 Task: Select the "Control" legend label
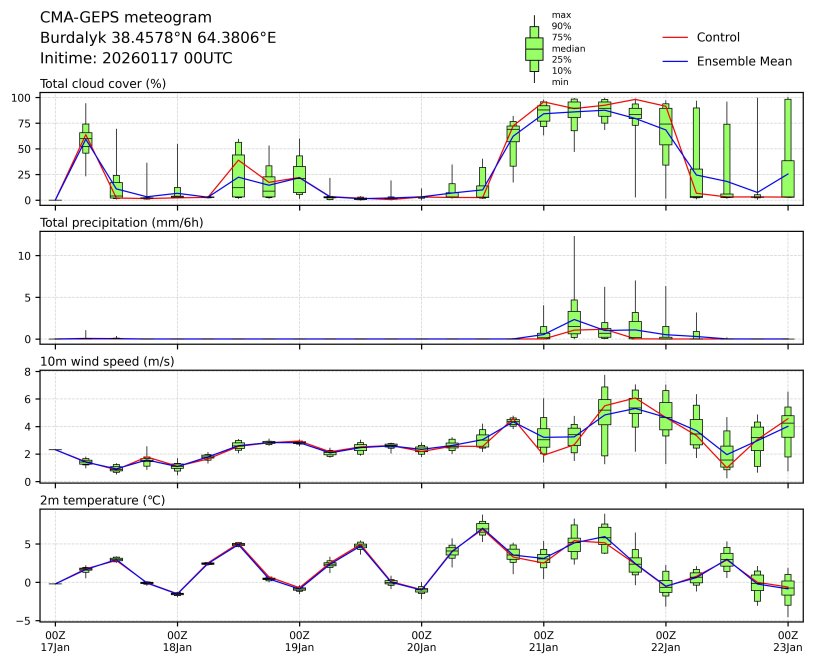coord(718,37)
